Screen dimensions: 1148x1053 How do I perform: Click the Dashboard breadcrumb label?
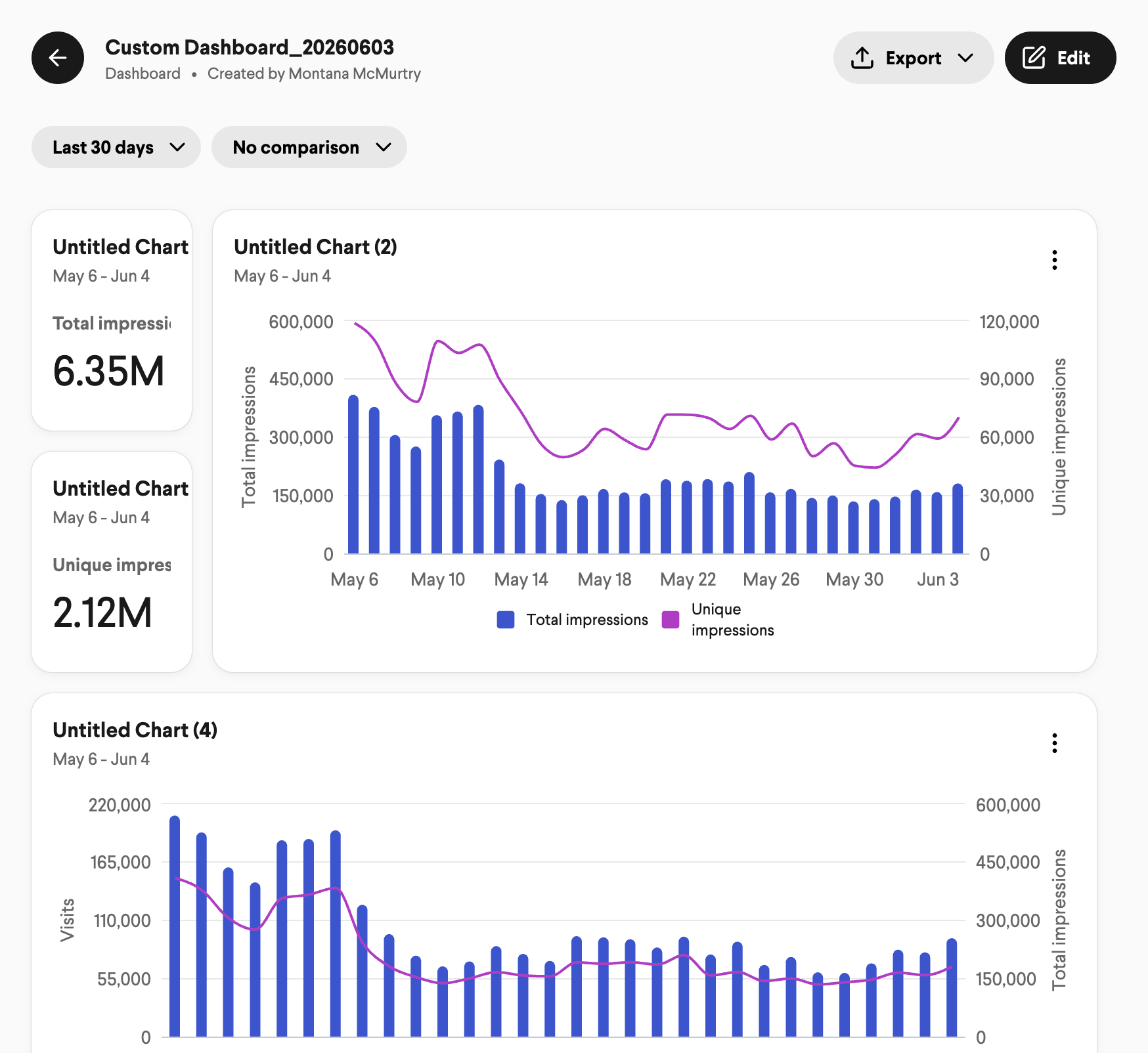coord(143,74)
